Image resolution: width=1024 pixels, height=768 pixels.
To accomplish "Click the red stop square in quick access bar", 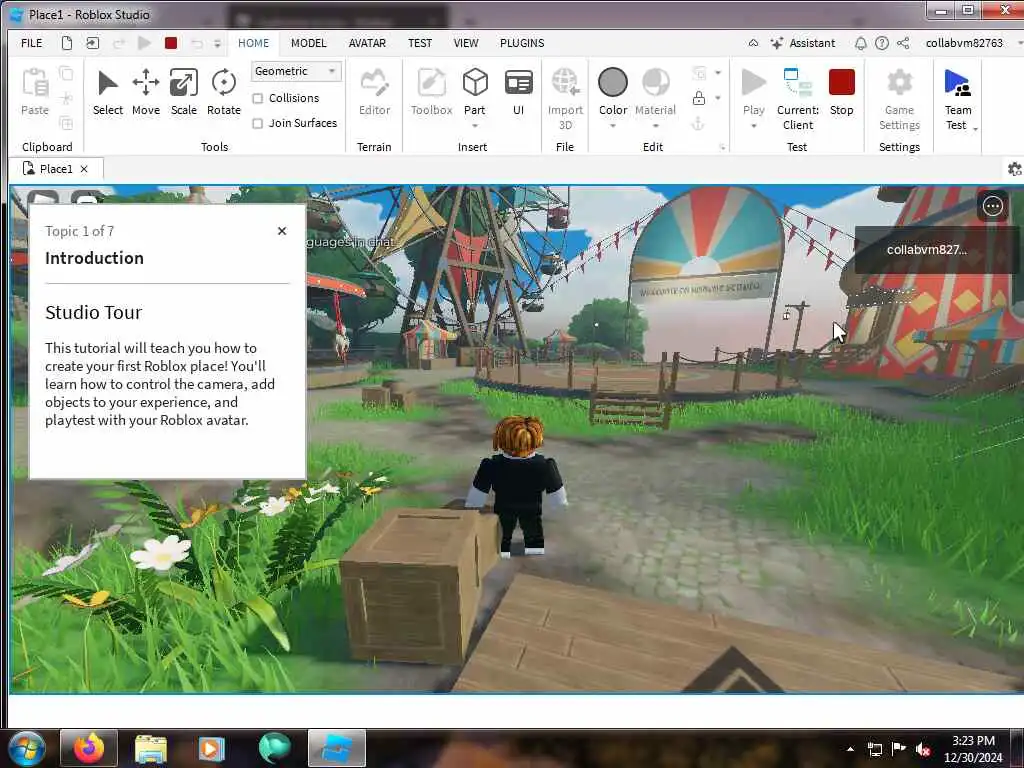I will click(x=171, y=43).
